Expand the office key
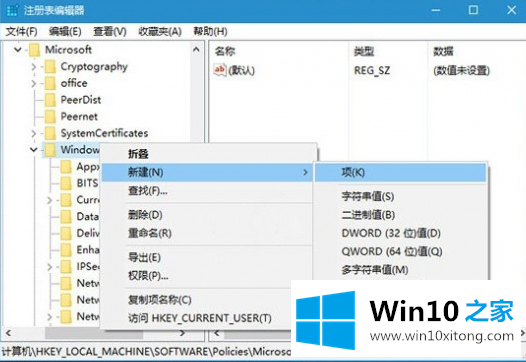The width and height of the screenshot is (526, 362). click(34, 83)
